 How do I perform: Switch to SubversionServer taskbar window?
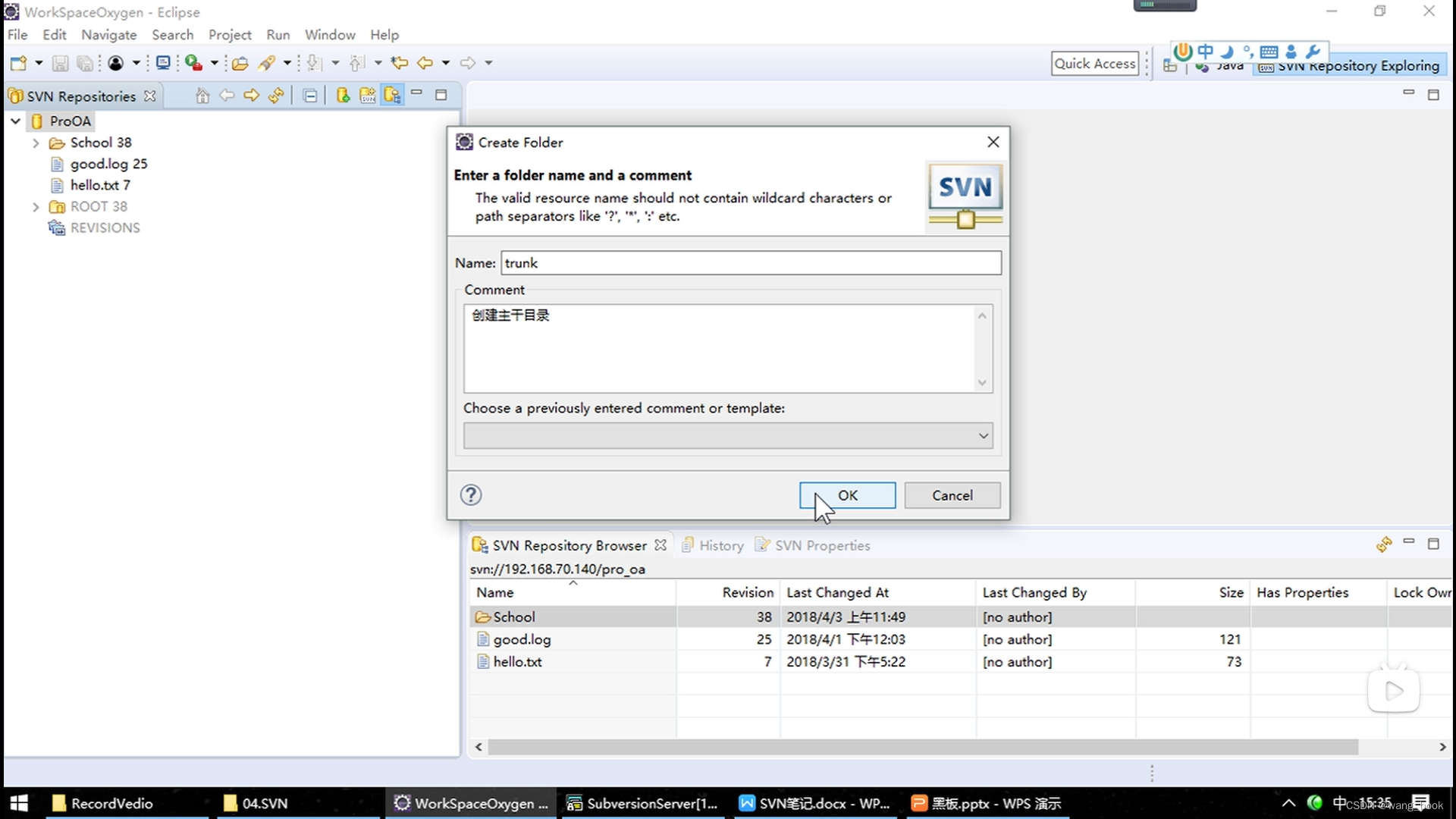click(643, 803)
